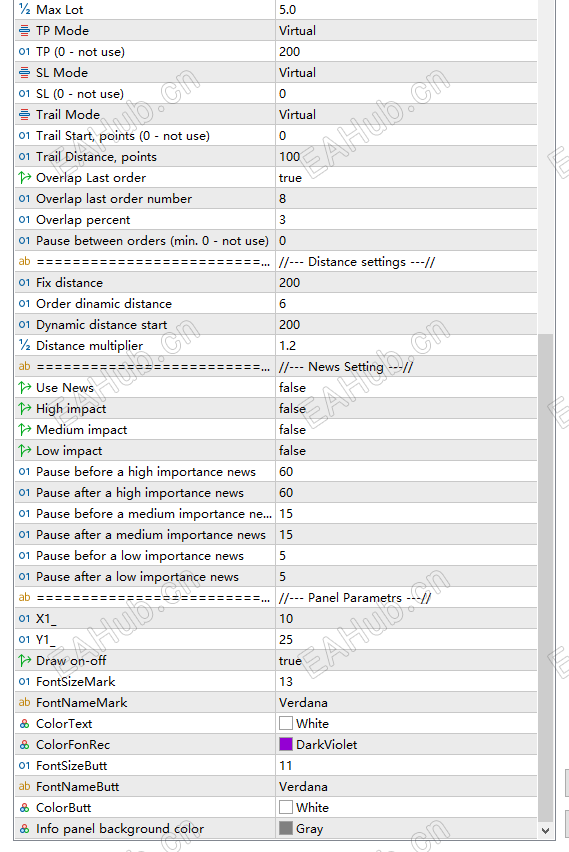The width and height of the screenshot is (569, 852).
Task: Open the TP Mode Virtual value list
Action: point(406,31)
